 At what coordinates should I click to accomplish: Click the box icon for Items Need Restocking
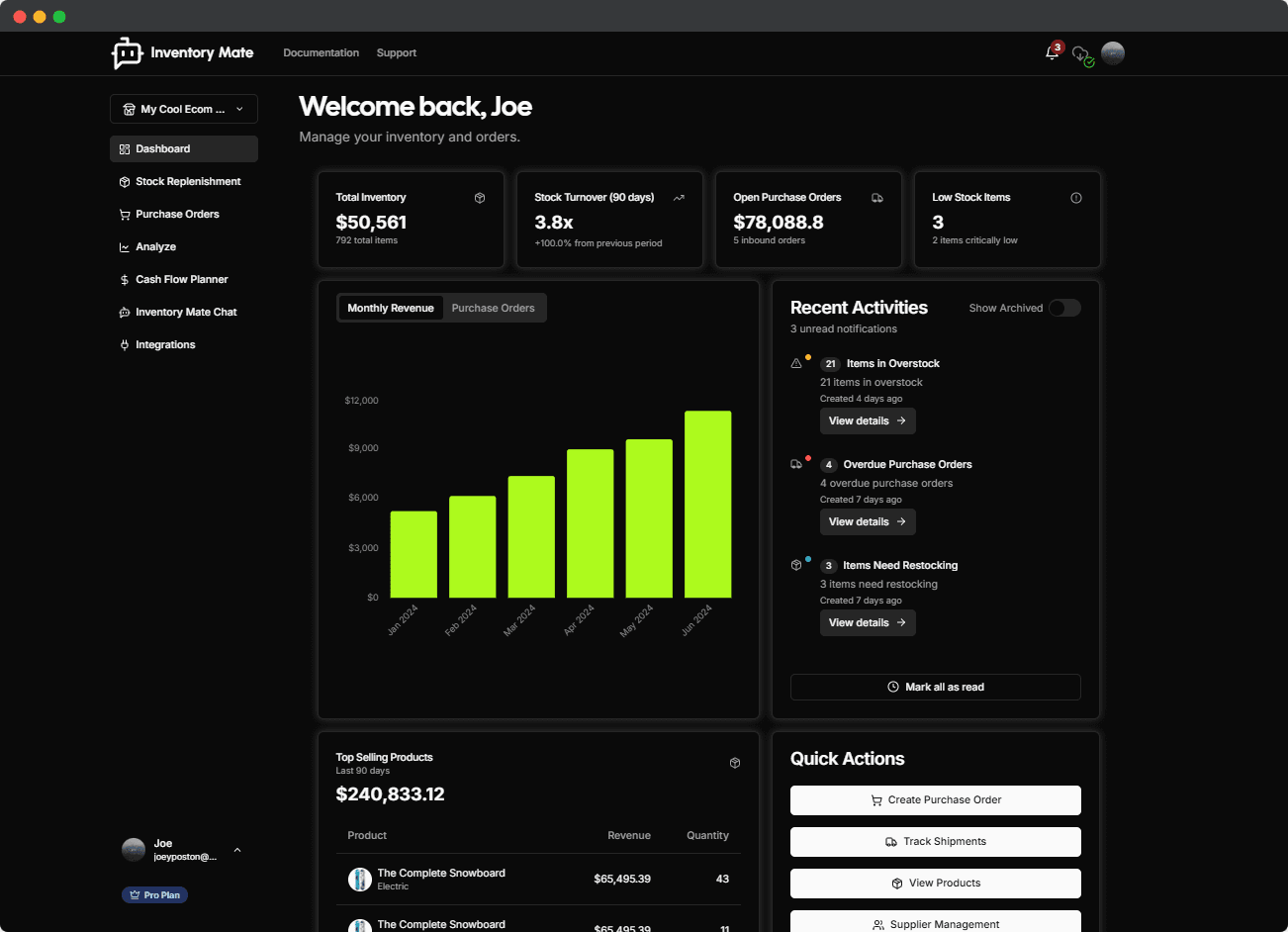click(x=796, y=565)
